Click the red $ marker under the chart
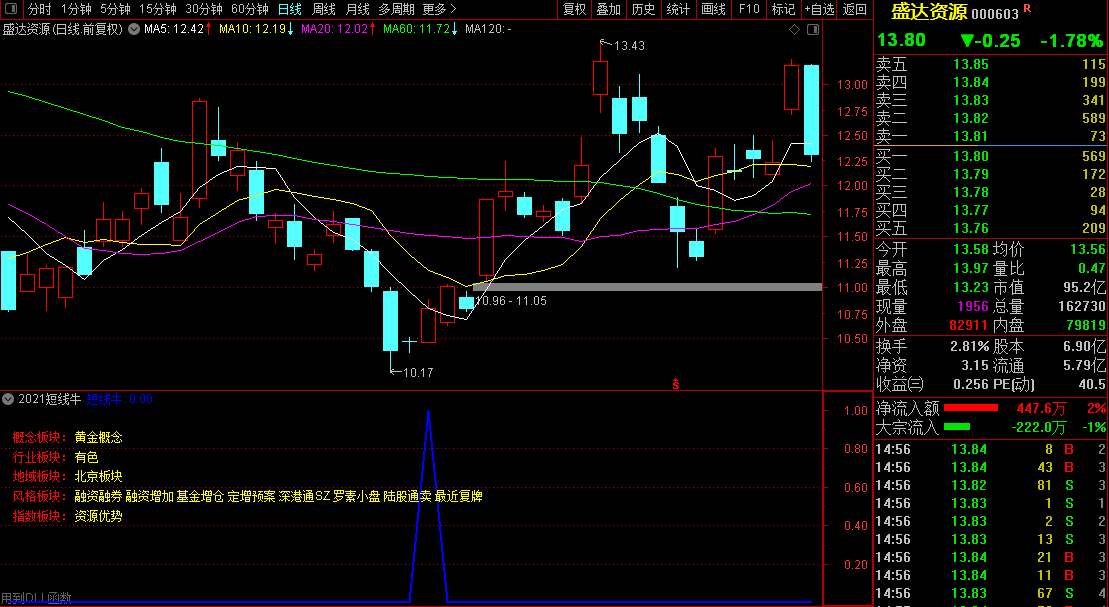Screen dimensions: 1109x607 point(676,384)
